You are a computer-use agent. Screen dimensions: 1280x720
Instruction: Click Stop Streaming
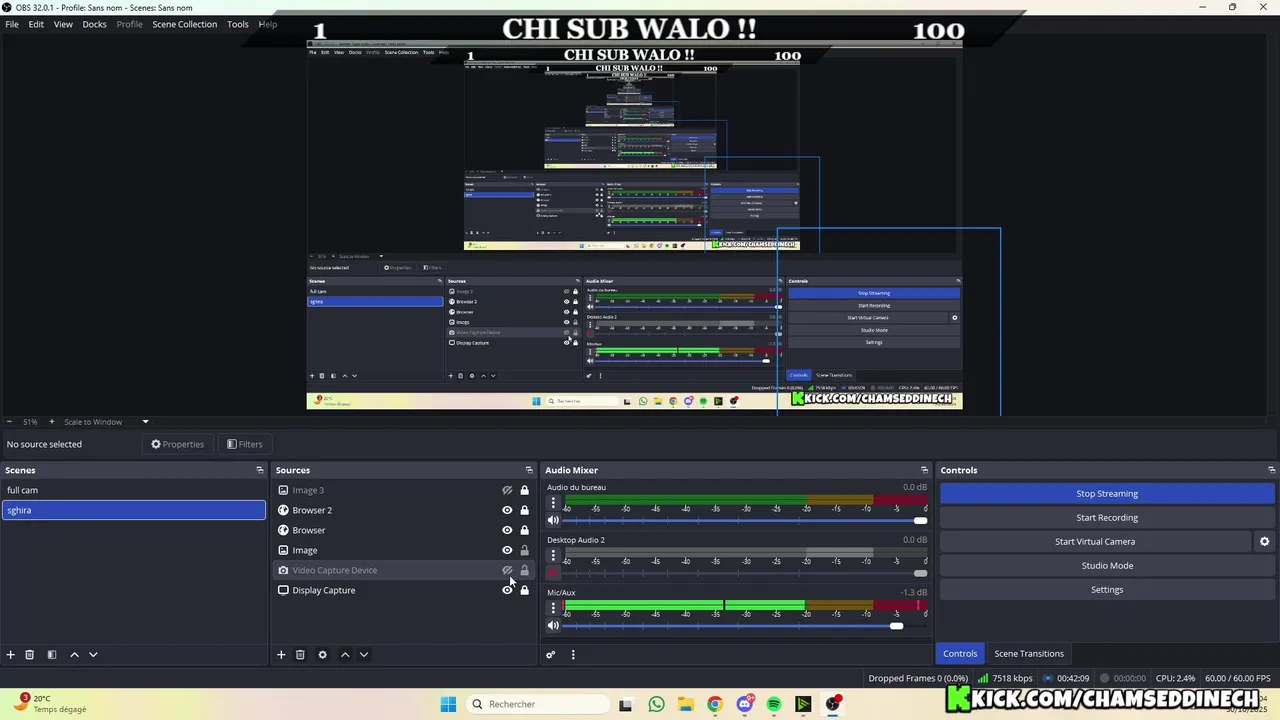pyautogui.click(x=1107, y=494)
